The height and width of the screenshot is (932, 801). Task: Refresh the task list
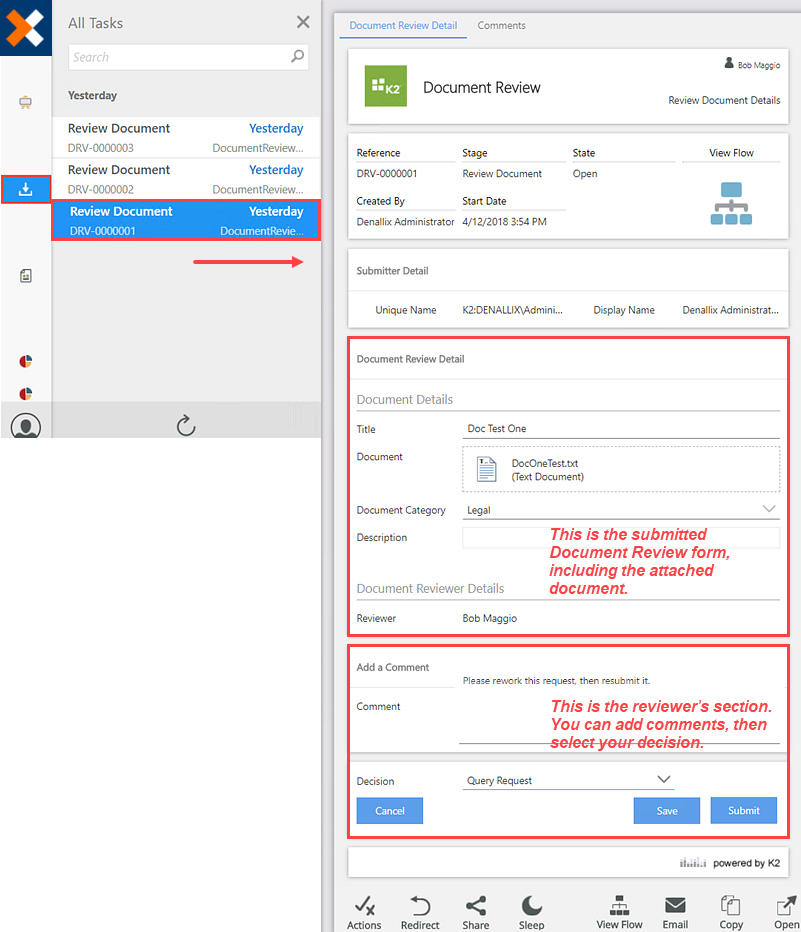[186, 425]
